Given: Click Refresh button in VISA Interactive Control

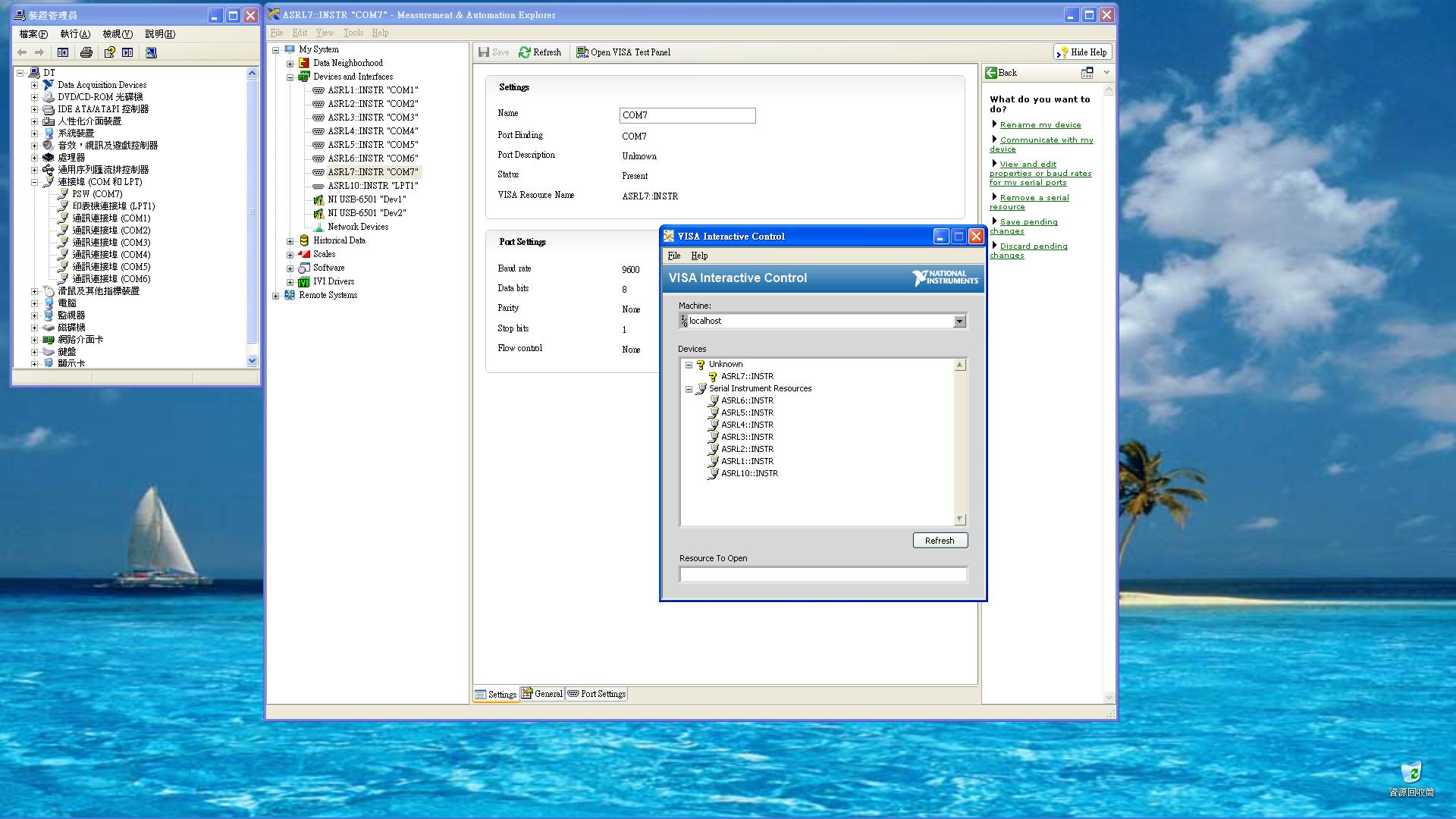Looking at the screenshot, I should (x=940, y=541).
